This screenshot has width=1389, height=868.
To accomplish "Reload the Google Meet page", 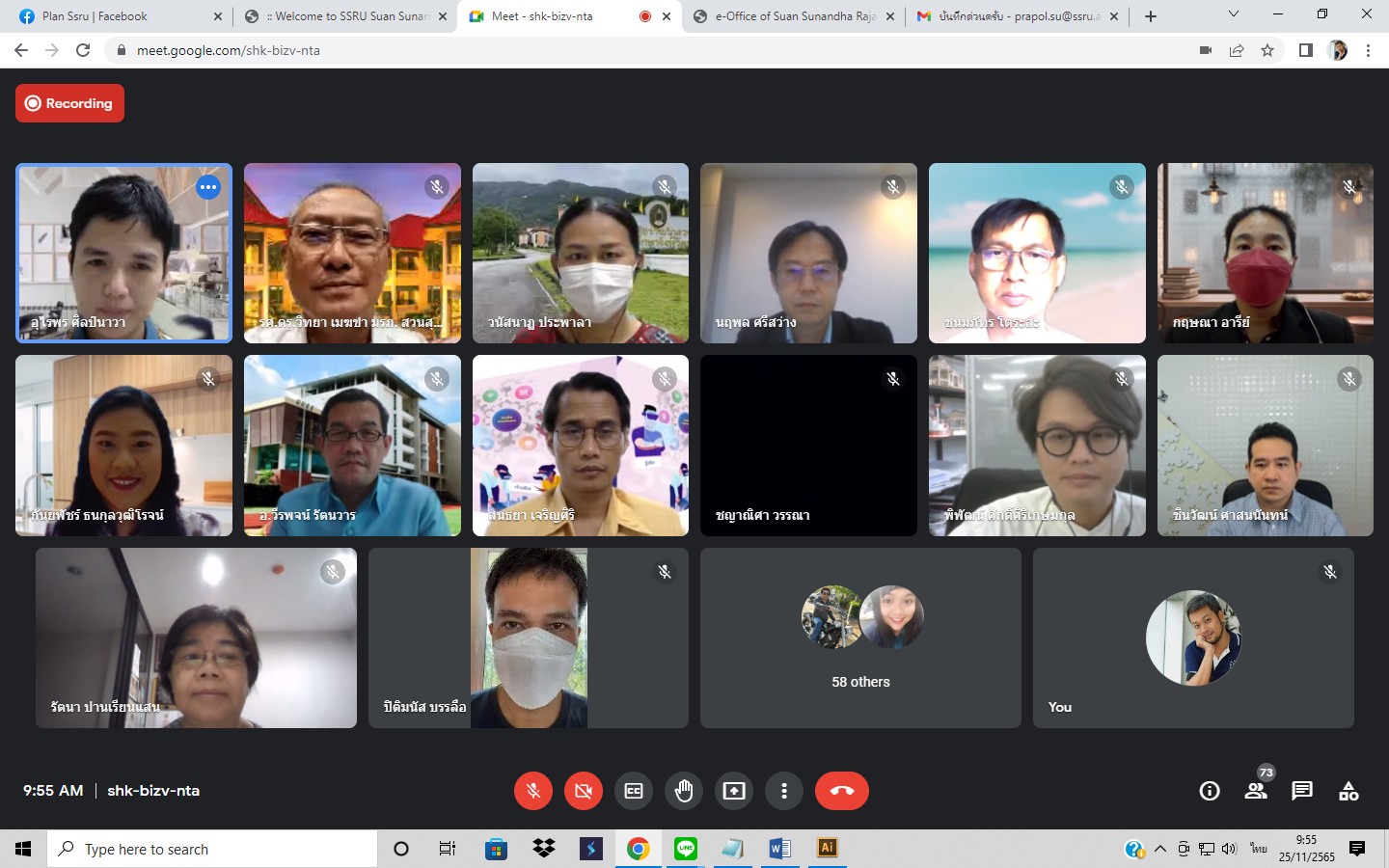I will coord(83,50).
